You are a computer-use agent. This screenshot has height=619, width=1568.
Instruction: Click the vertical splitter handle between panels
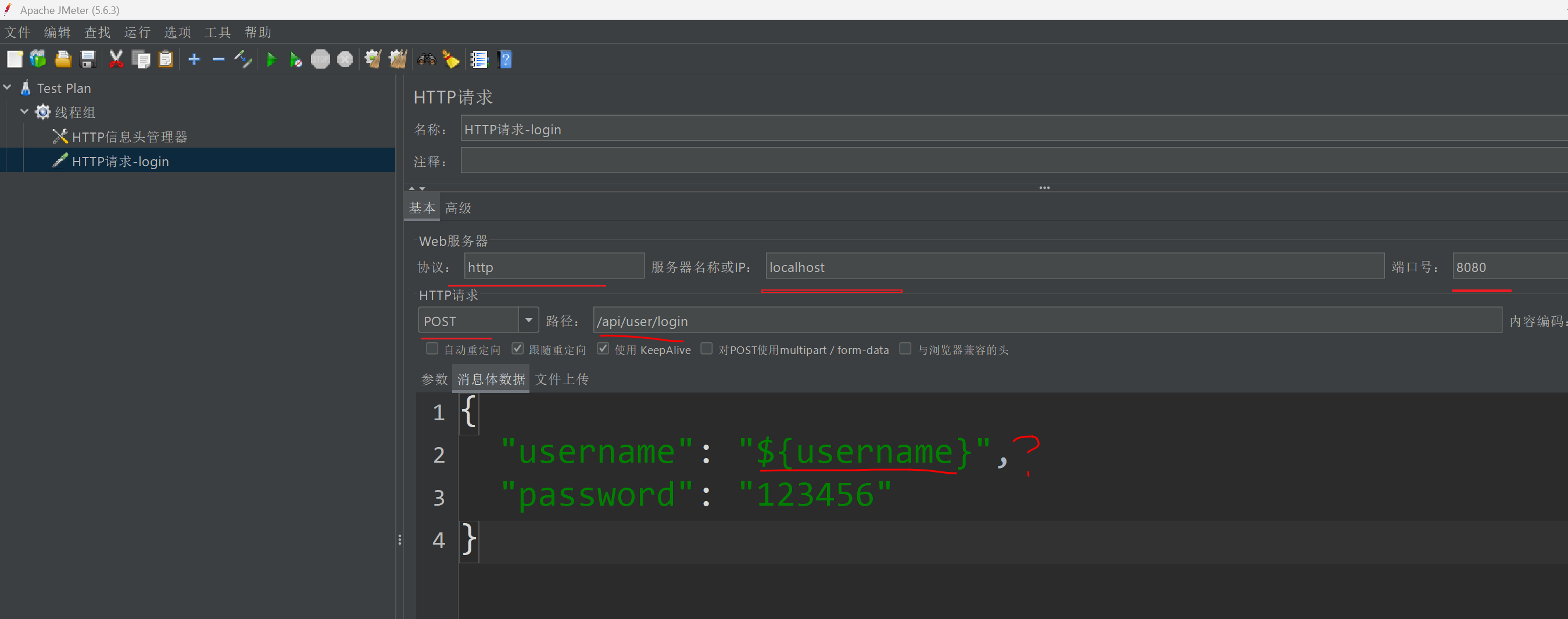(x=399, y=539)
